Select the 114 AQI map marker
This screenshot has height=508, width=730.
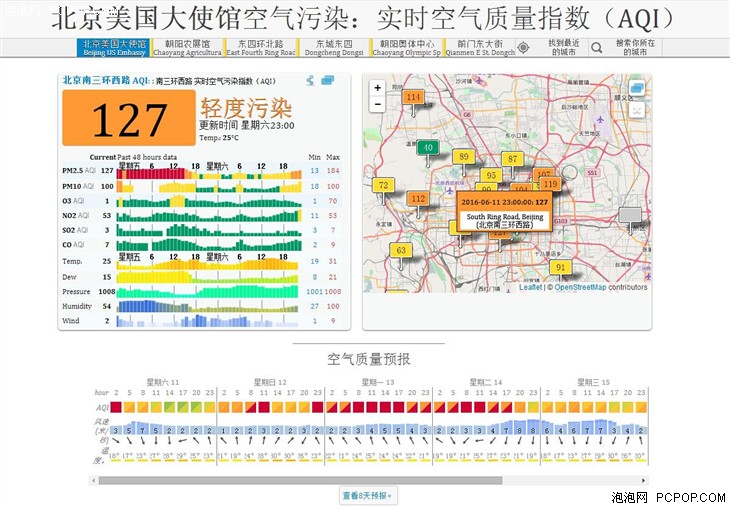click(x=413, y=98)
